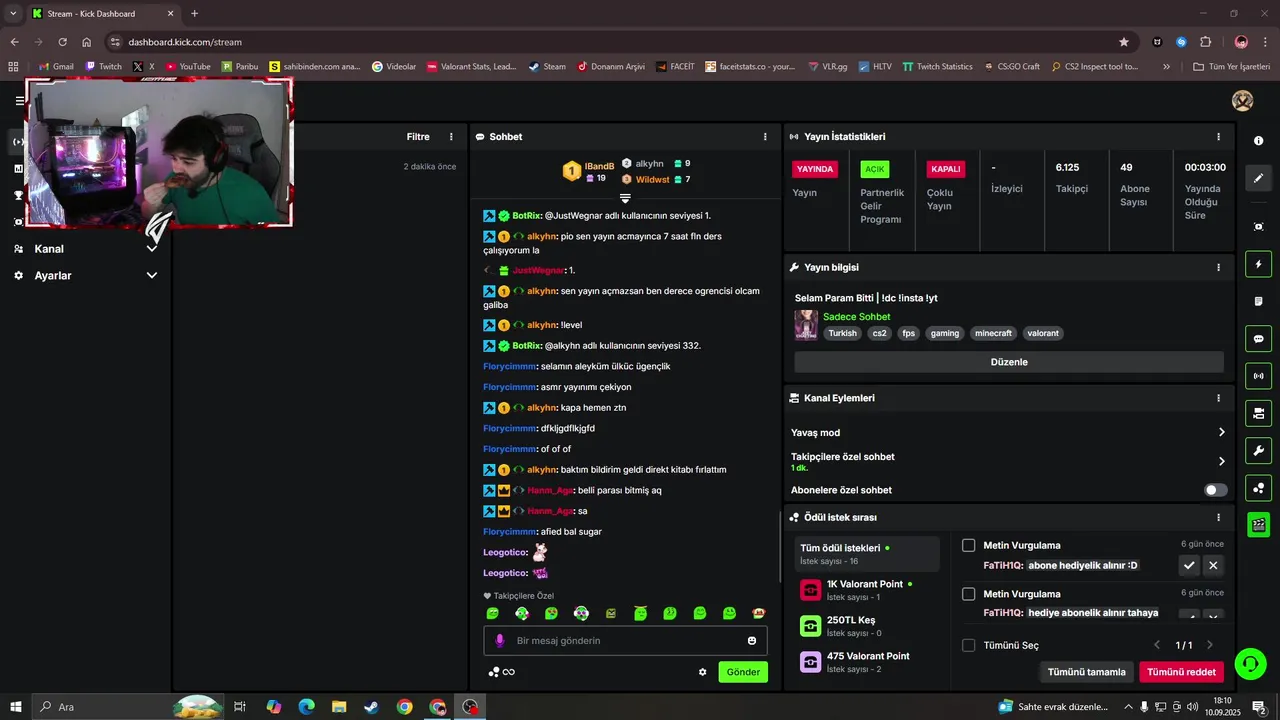Bookmark this page with the star icon

tap(1124, 42)
